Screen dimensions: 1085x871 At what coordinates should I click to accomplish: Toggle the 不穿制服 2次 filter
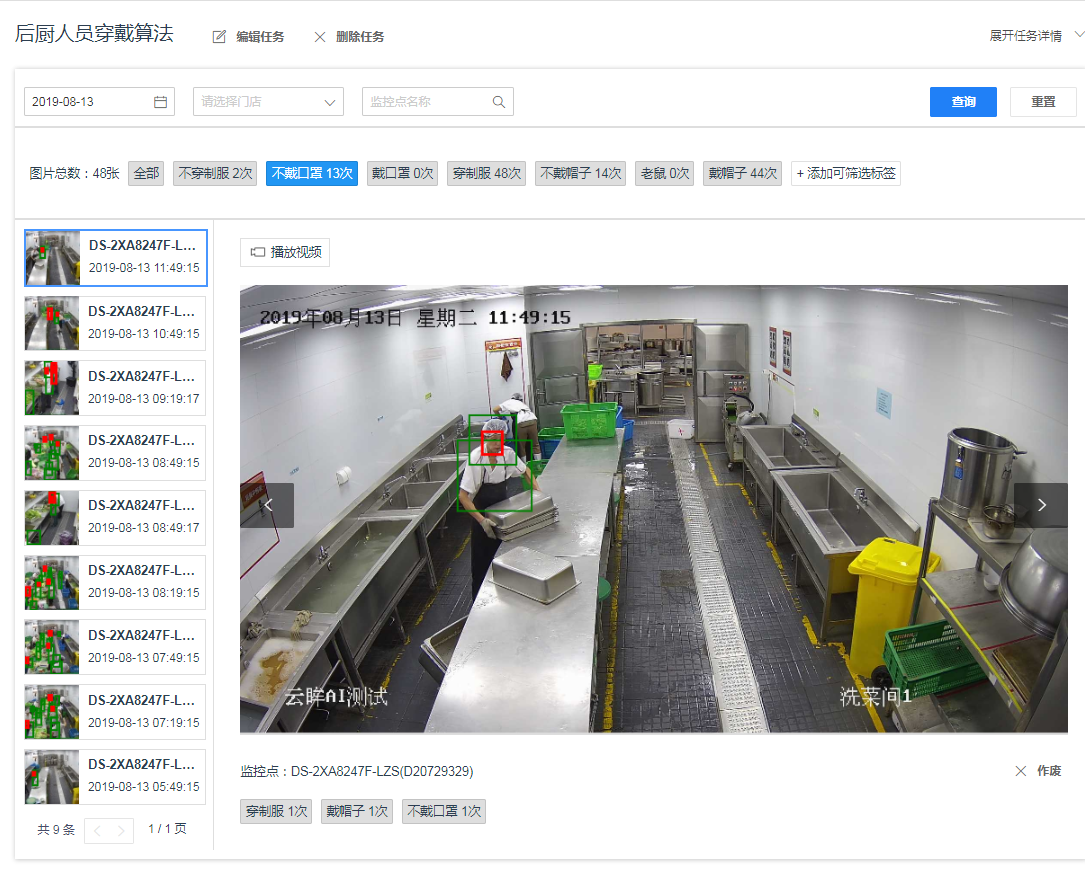(214, 172)
